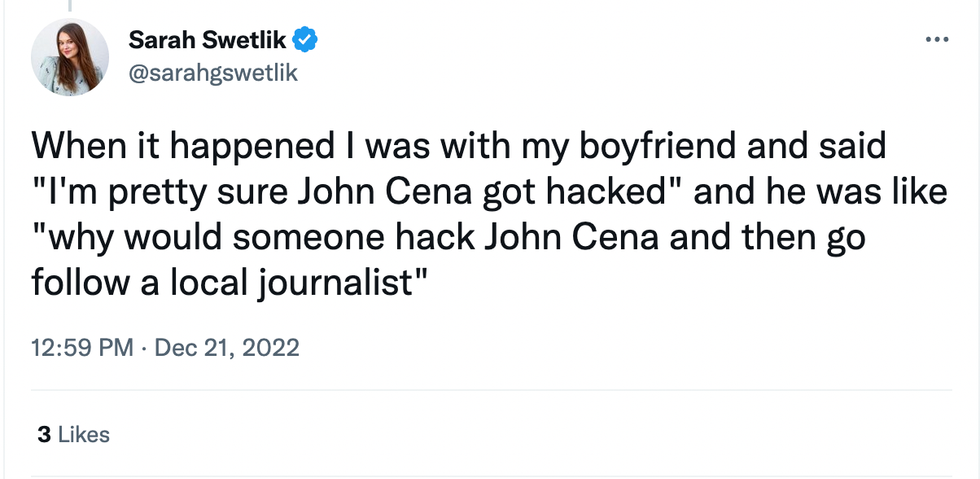980x479 pixels.
Task: Click "John Cena" in the second tweet line
Action: [387, 192]
